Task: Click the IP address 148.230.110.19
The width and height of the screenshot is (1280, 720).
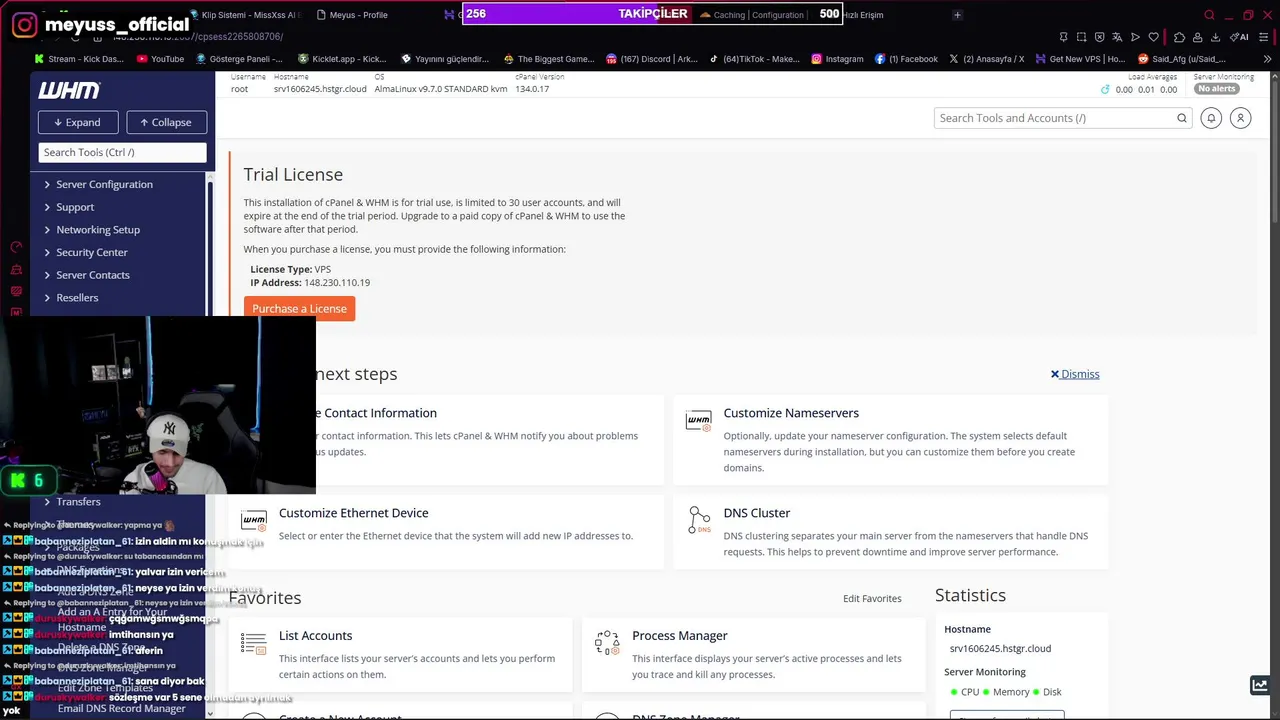Action: click(337, 283)
